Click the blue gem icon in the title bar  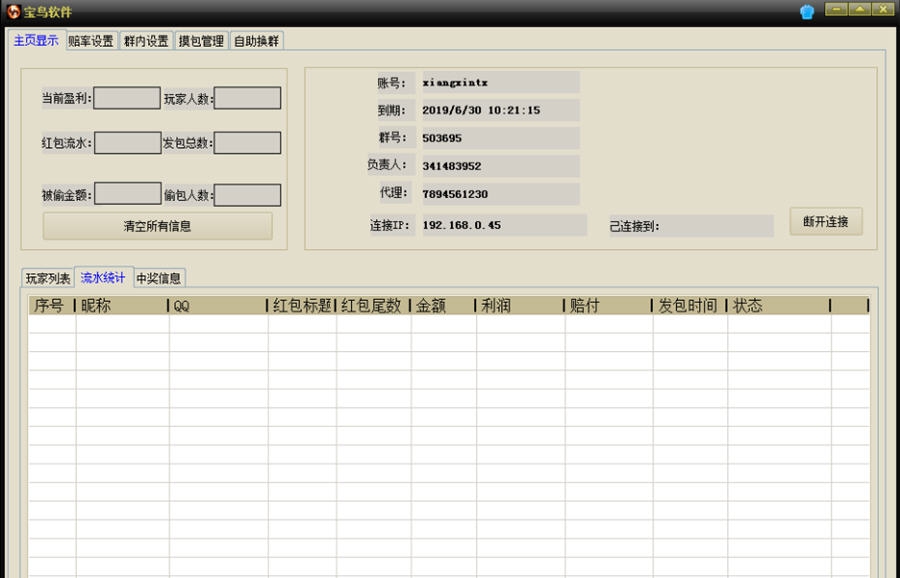tap(808, 11)
